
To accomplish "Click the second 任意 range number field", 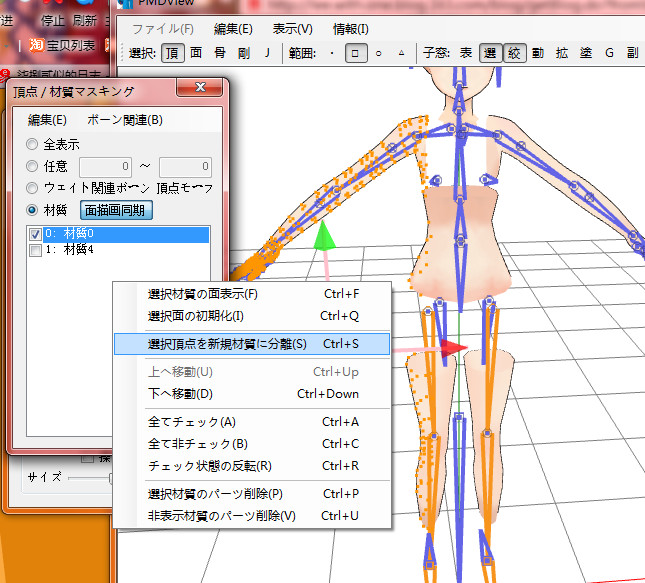I will coord(186,166).
